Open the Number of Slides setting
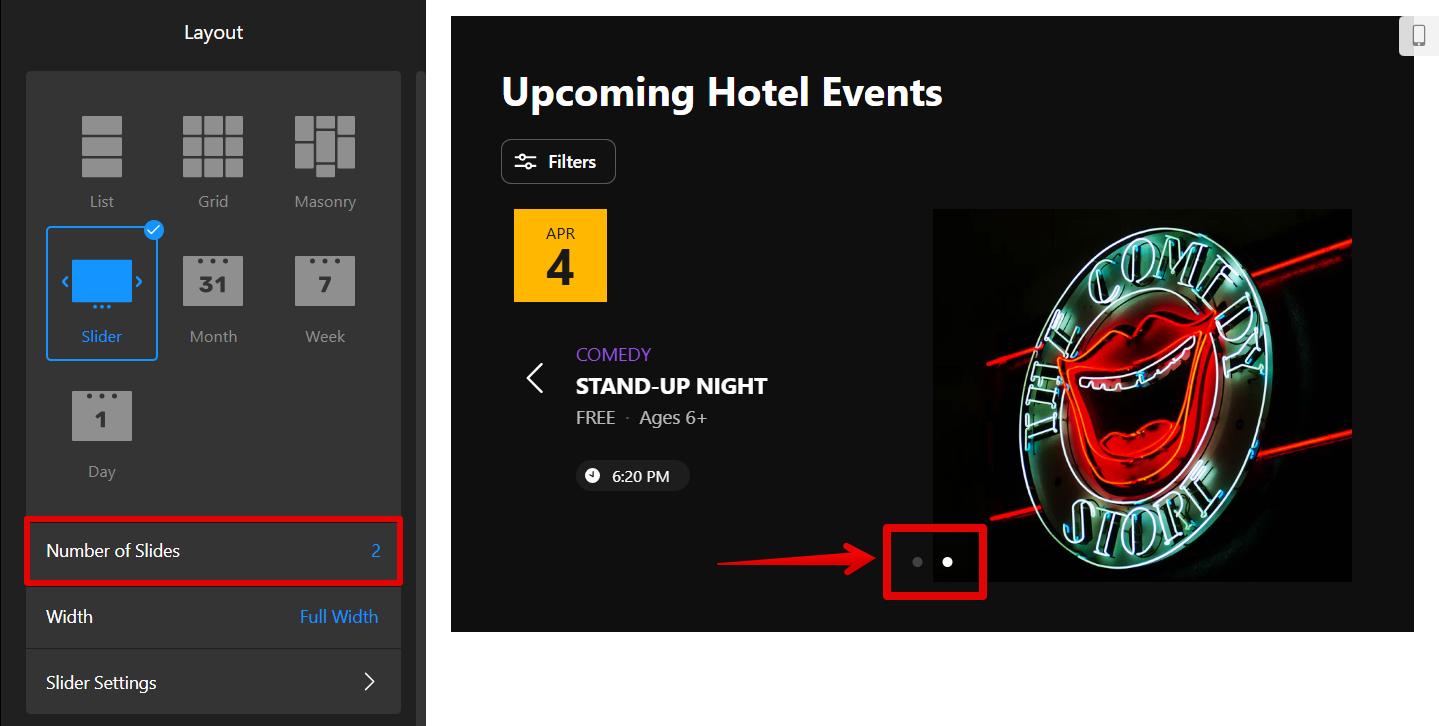The image size is (1439, 726). click(x=213, y=551)
